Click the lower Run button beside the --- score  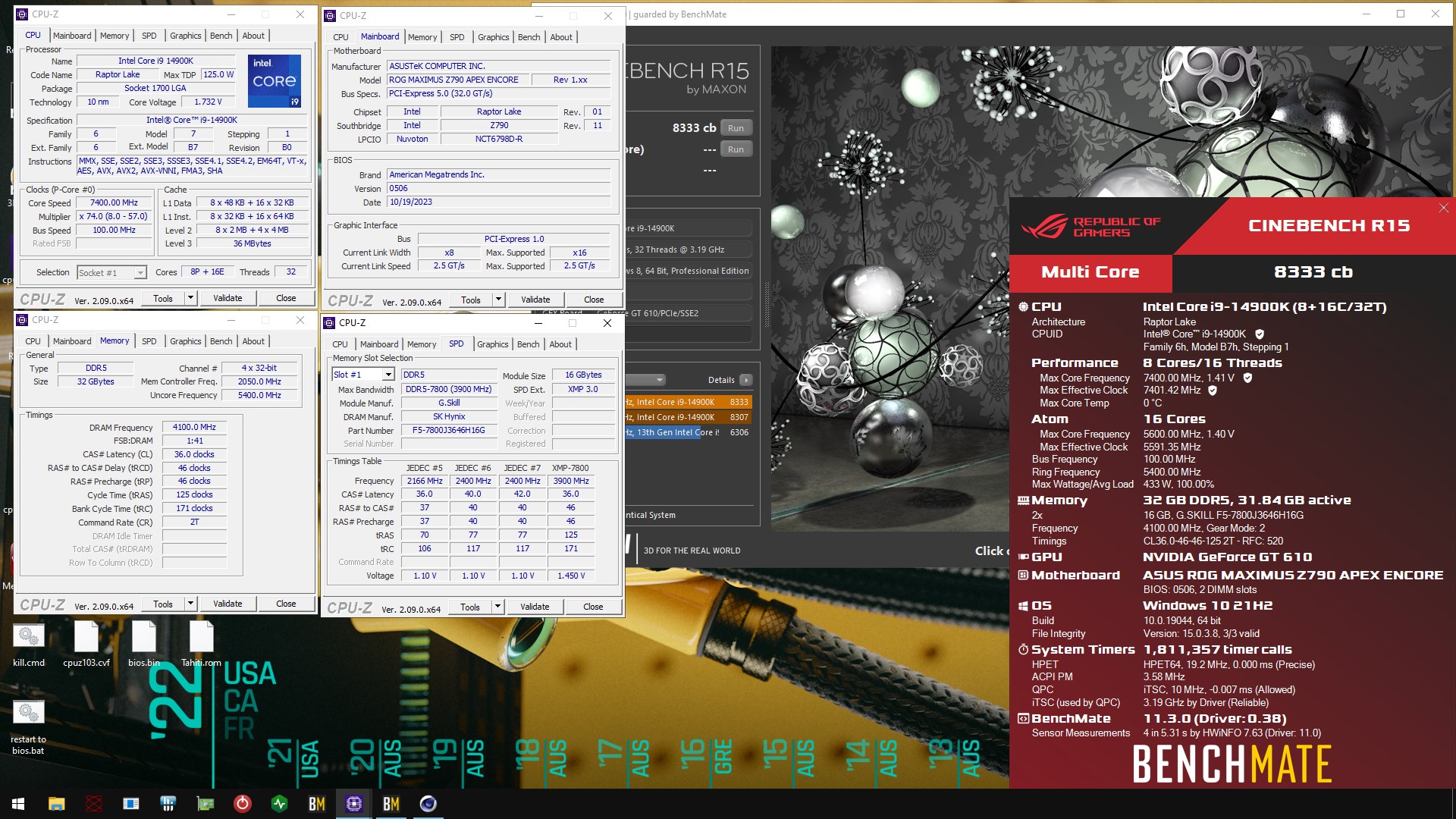[736, 149]
